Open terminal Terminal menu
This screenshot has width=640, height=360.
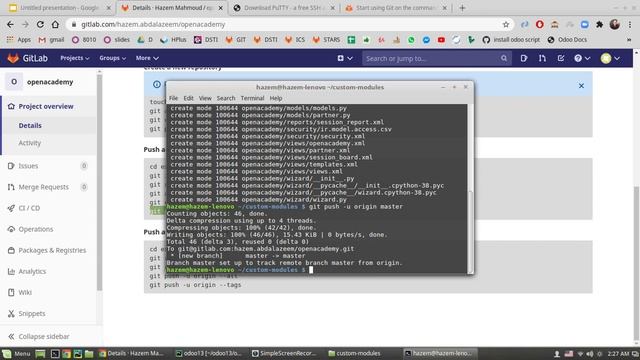pyautogui.click(x=252, y=98)
